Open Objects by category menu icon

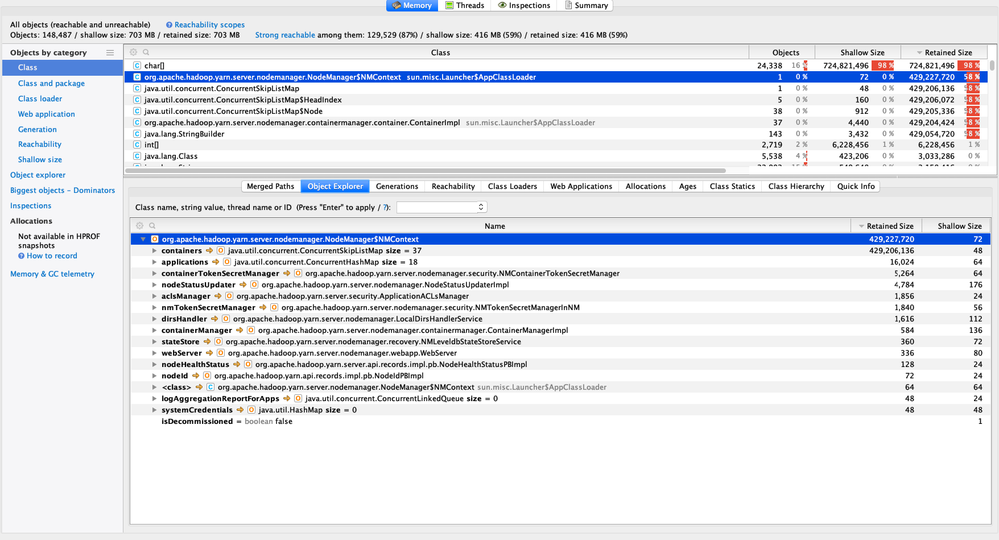tap(110, 53)
